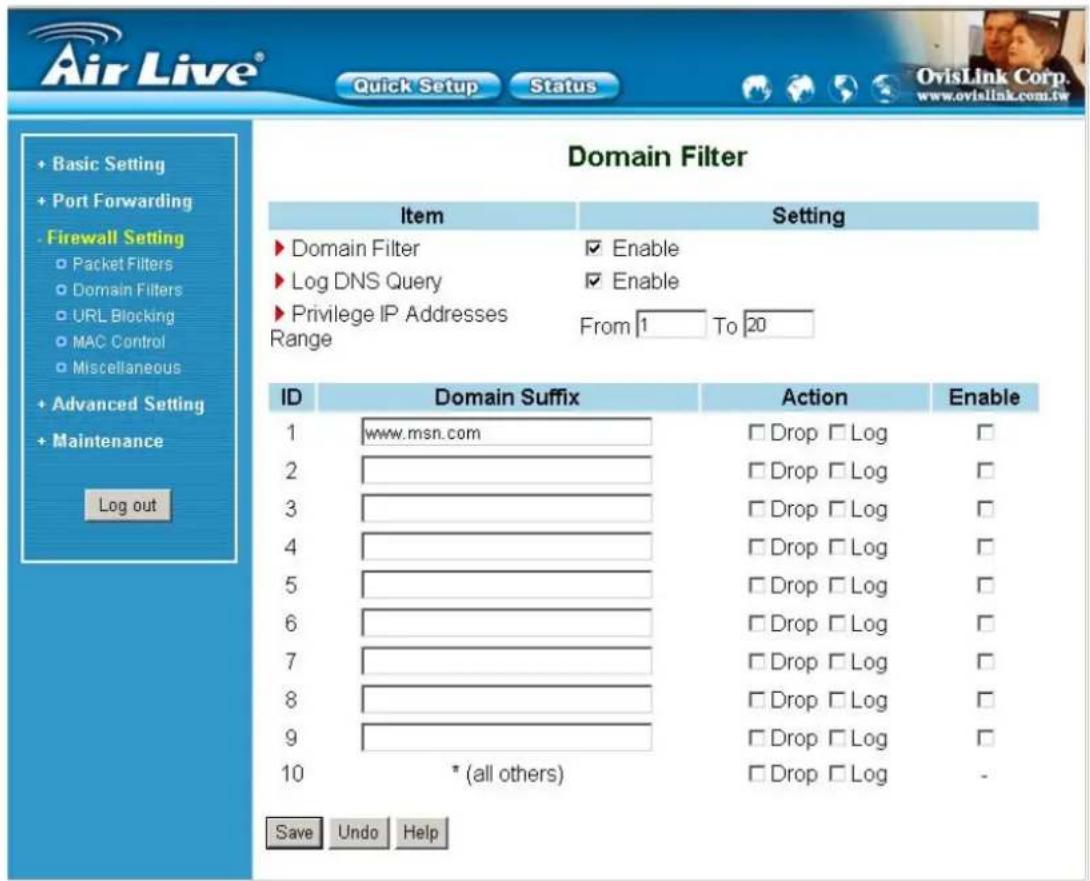Toggle the Domain Filter Enable checkbox
This screenshot has width=1090, height=881.
click(x=594, y=248)
